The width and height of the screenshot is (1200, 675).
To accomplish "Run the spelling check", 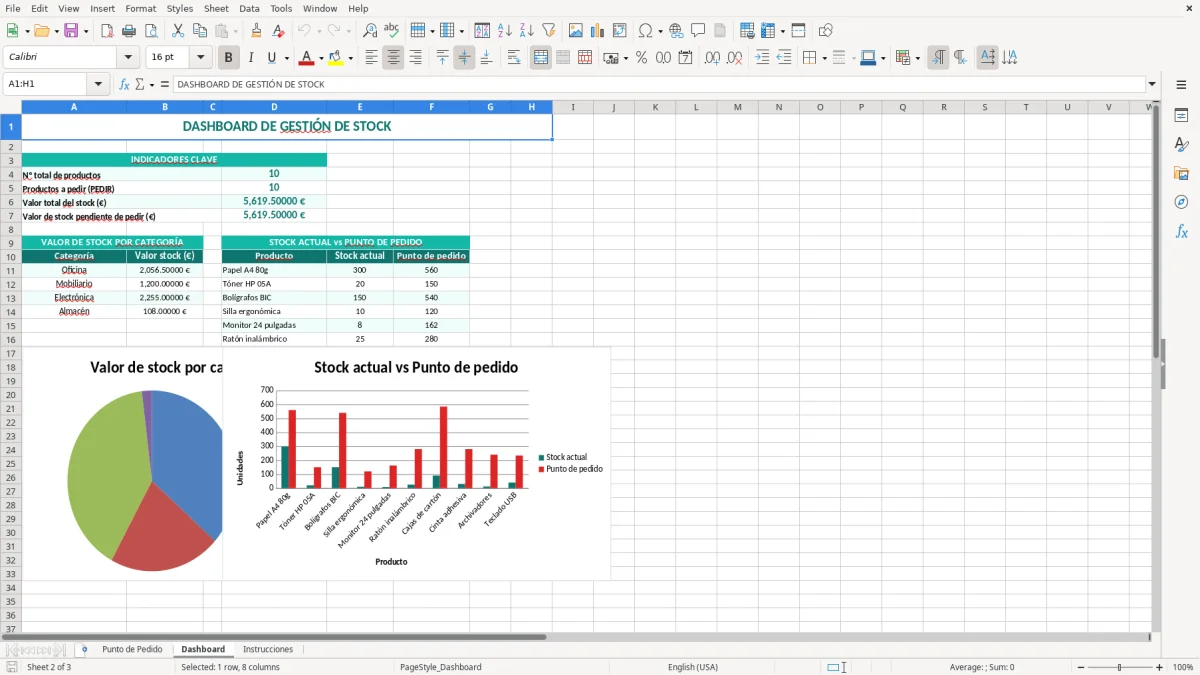I will 392,31.
